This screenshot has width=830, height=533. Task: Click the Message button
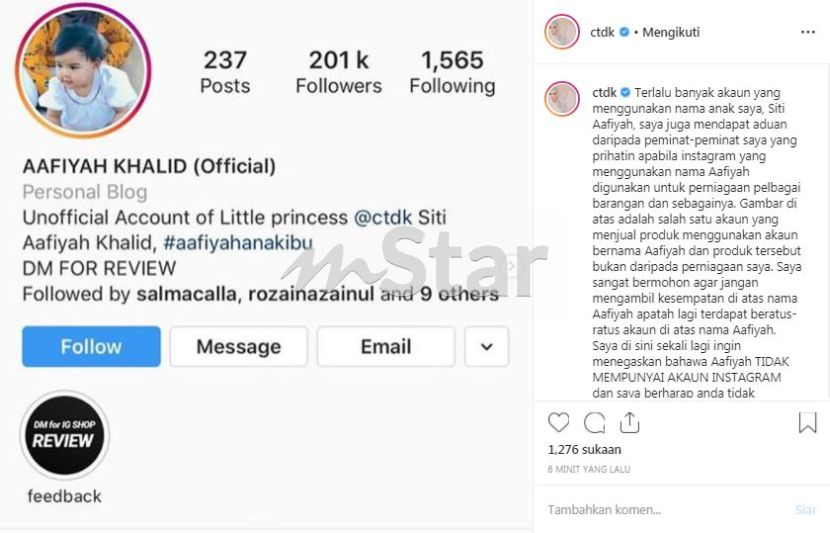(x=238, y=347)
